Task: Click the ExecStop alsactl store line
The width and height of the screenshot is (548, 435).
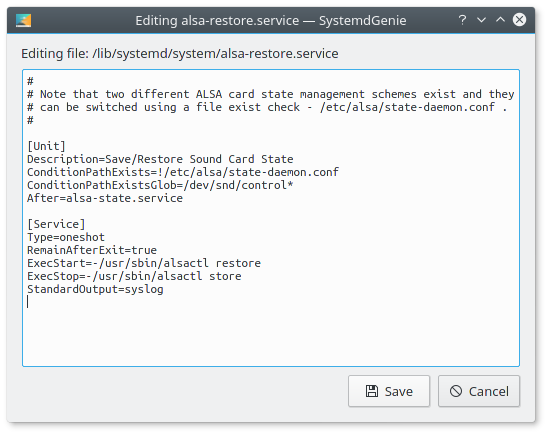Action: (x=134, y=276)
